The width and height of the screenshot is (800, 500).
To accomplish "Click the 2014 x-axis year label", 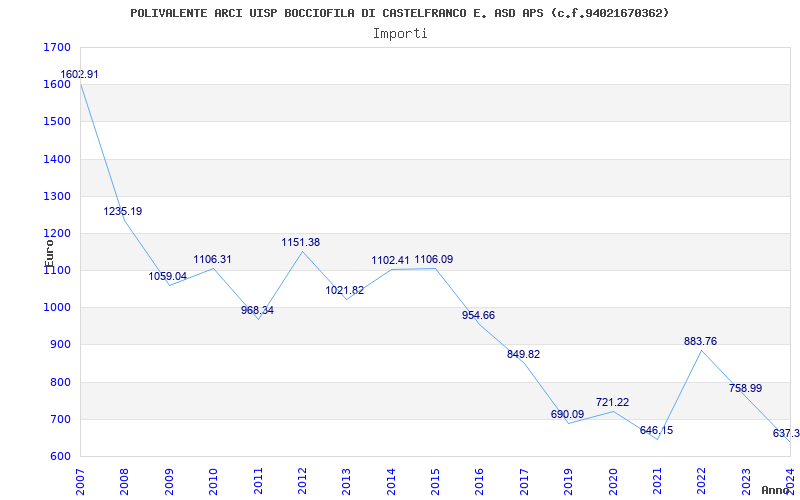I will (x=391, y=481).
